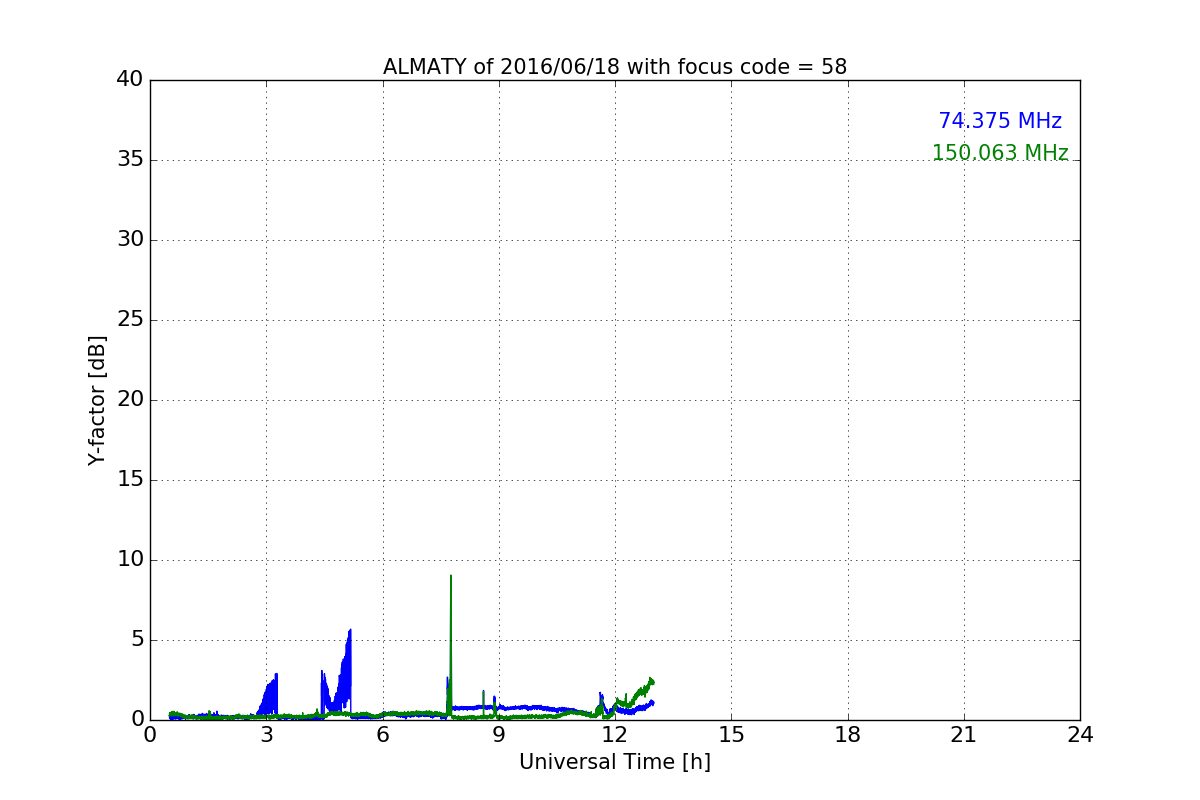Click the y-axis tick label '10'
Image resolution: width=1200 pixels, height=800 pixels.
(130, 560)
